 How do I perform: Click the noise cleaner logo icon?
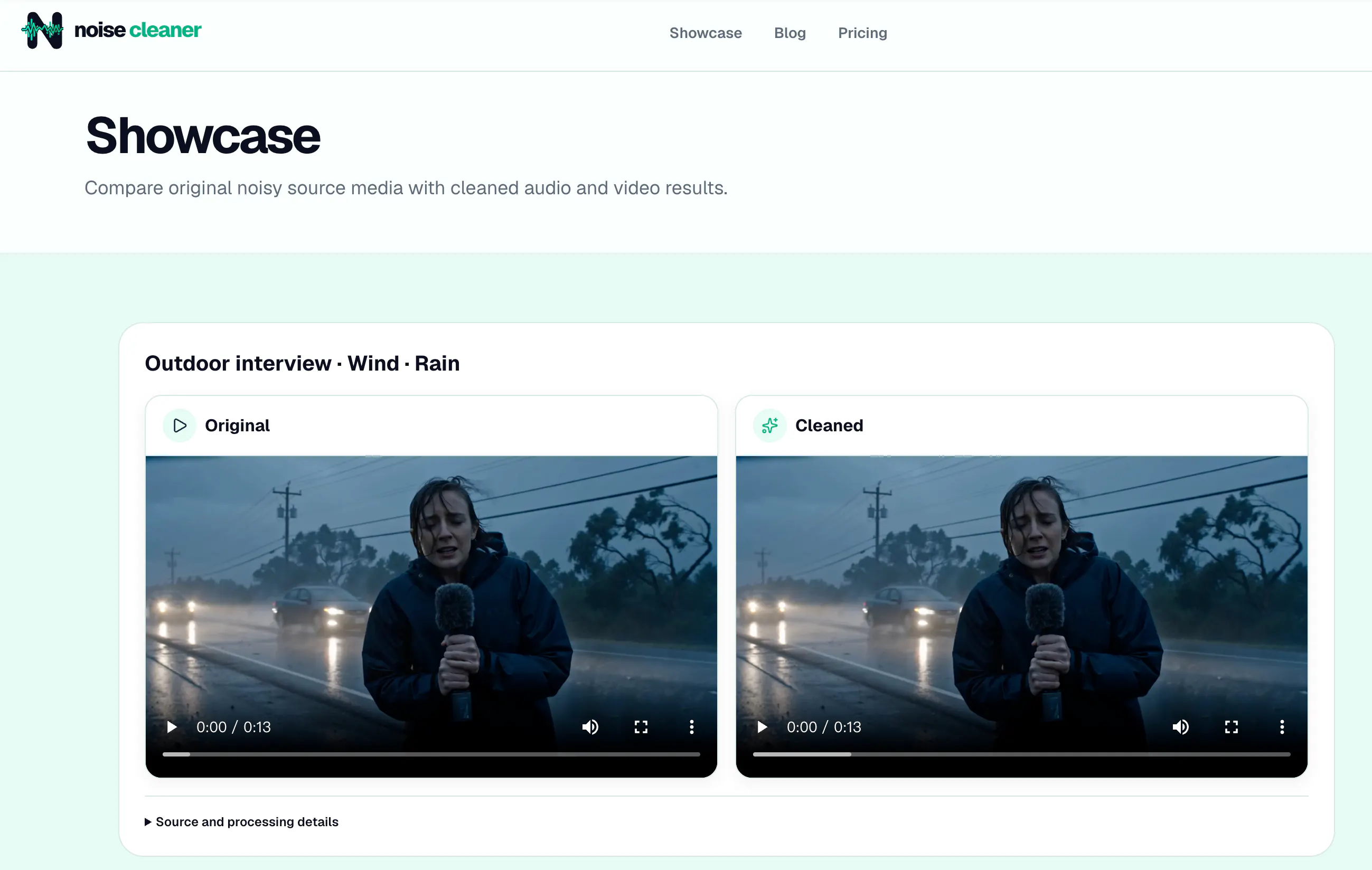(x=42, y=30)
